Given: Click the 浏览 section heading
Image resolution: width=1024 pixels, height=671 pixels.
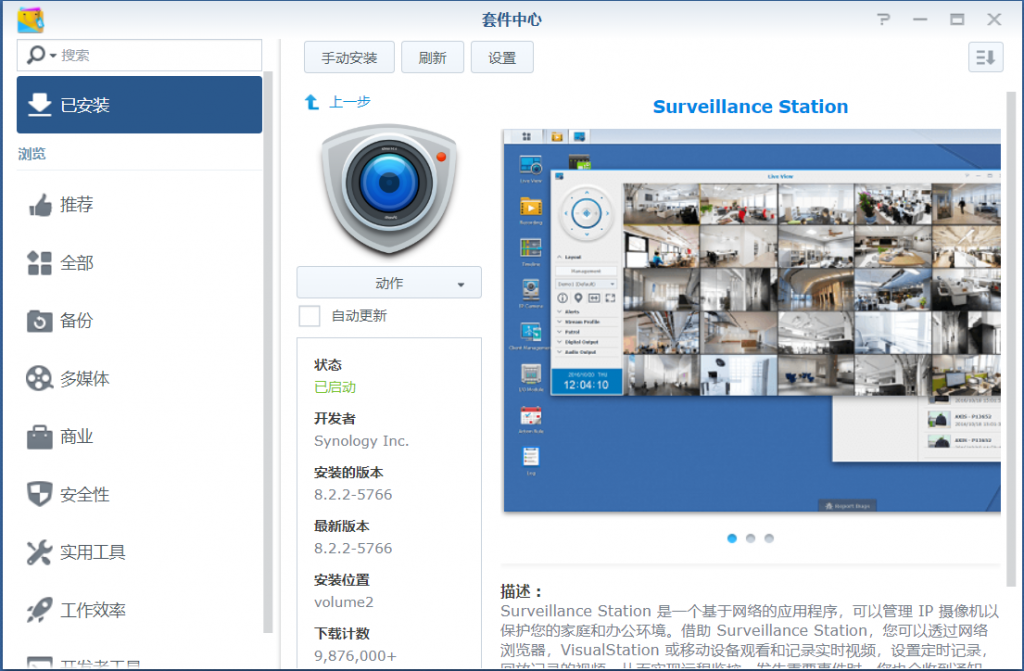Looking at the screenshot, I should [x=32, y=154].
